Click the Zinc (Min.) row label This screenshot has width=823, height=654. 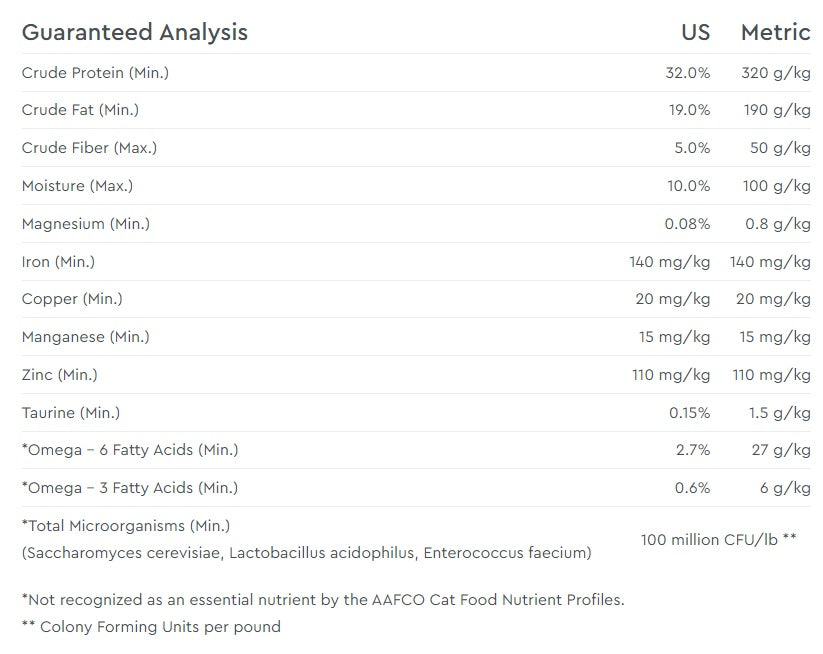coord(59,375)
